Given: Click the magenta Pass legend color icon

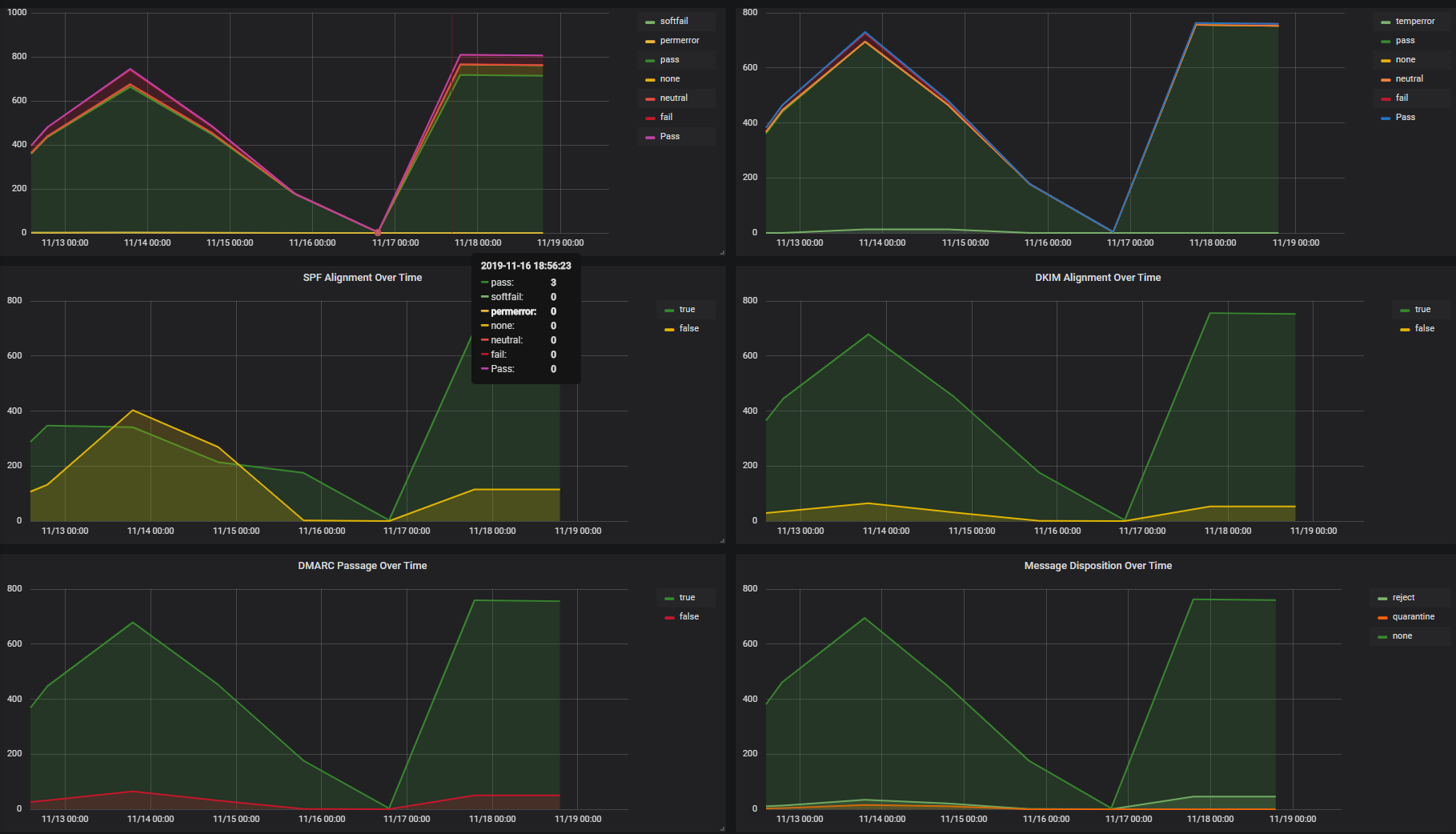Looking at the screenshot, I should pyautogui.click(x=650, y=137).
